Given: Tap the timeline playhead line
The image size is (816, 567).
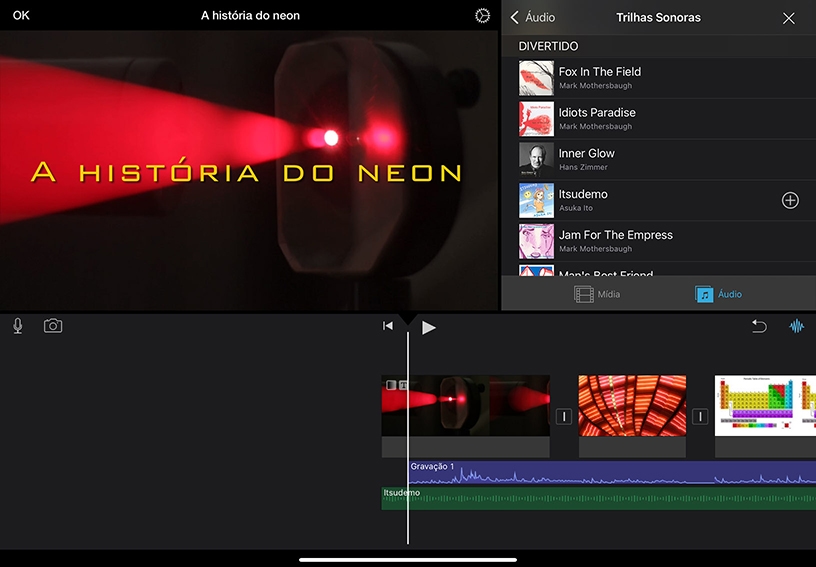Looking at the screenshot, I should pos(407,437).
